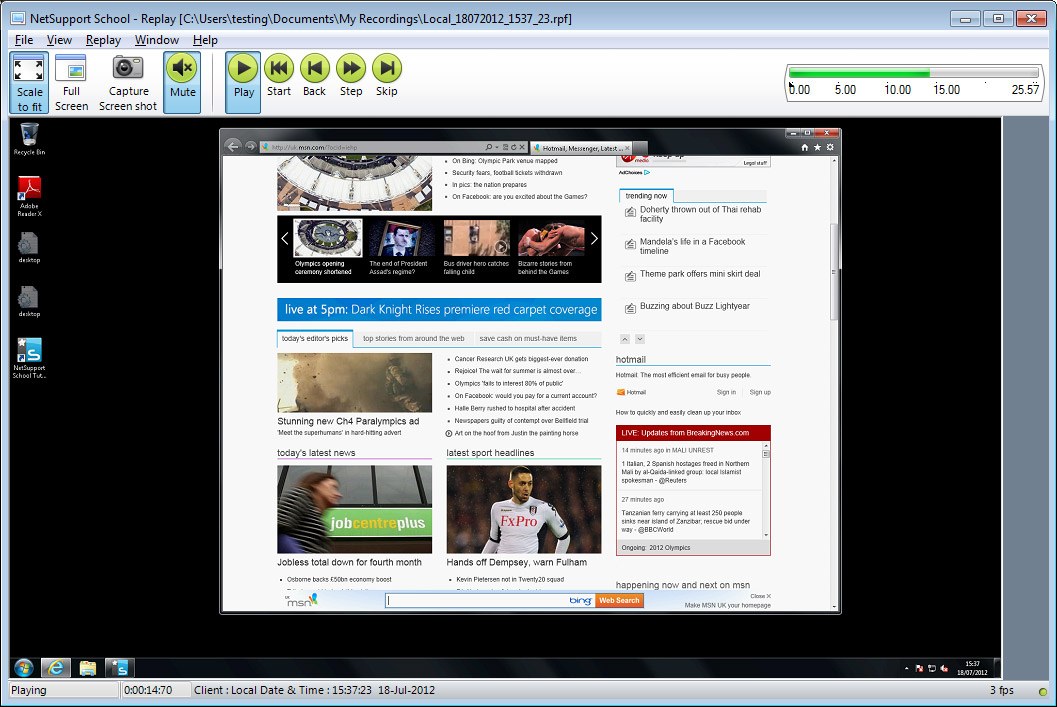The image size is (1057, 707).
Task: Collapse the hotmail section with the up chevron
Action: click(x=625, y=339)
